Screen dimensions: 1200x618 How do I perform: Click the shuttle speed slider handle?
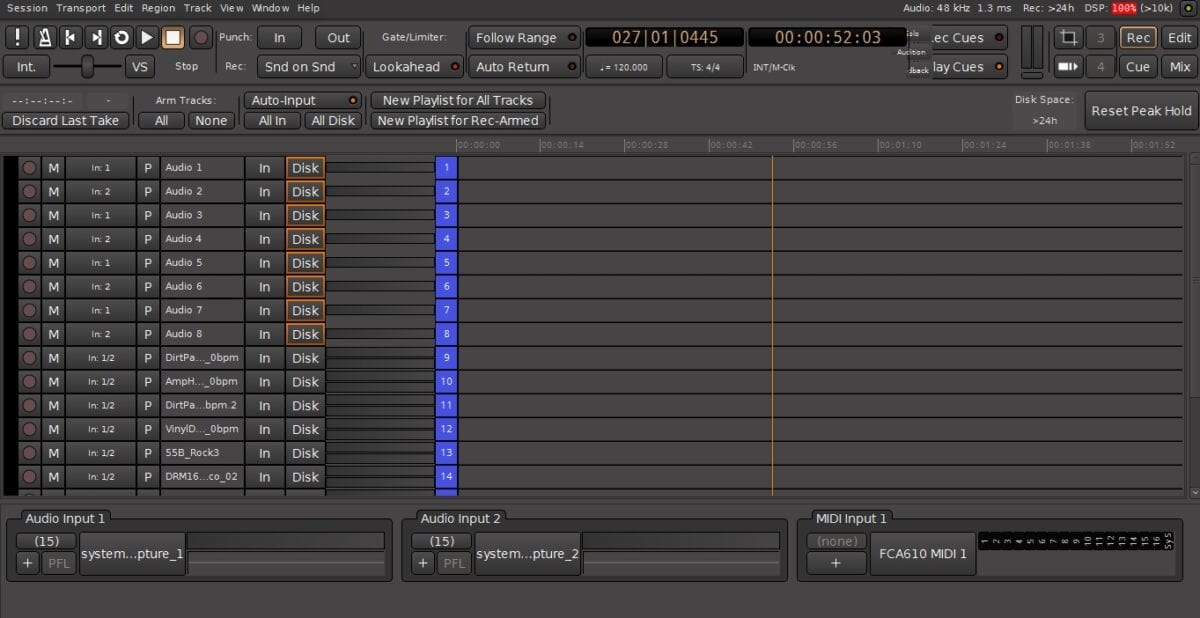click(x=88, y=67)
